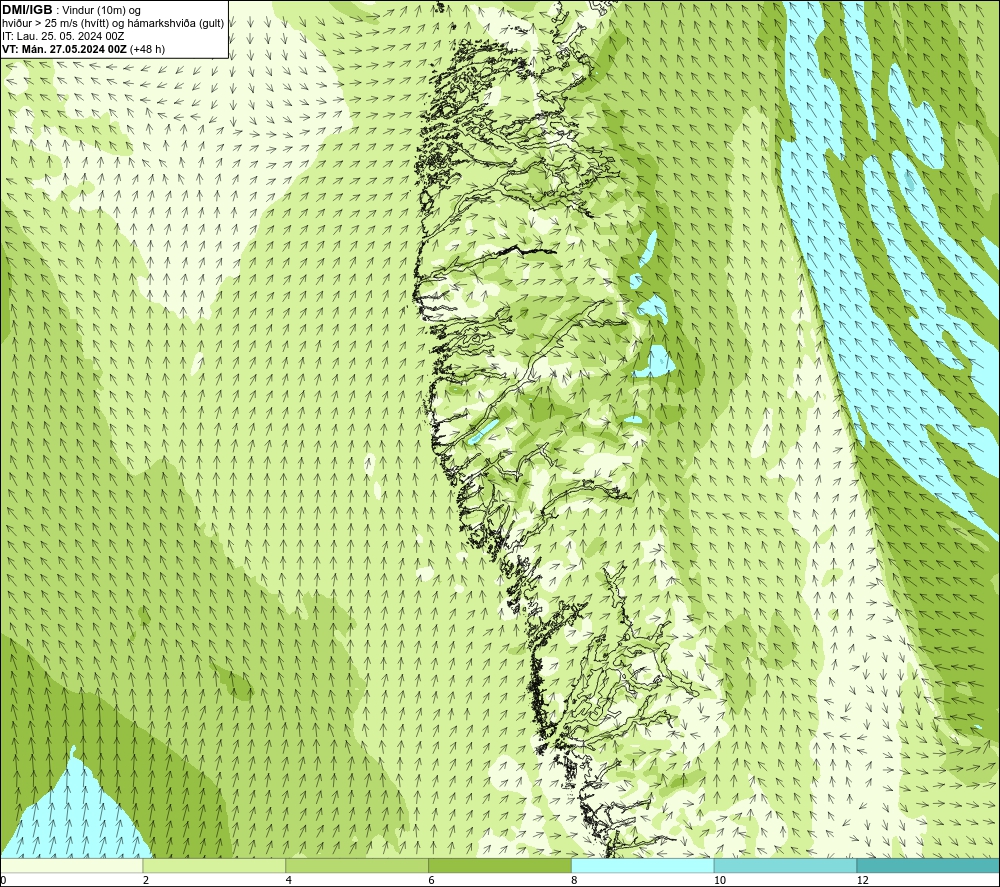Click the '(+48 h)' forecast offset text
1000x887 pixels.
pos(147,49)
